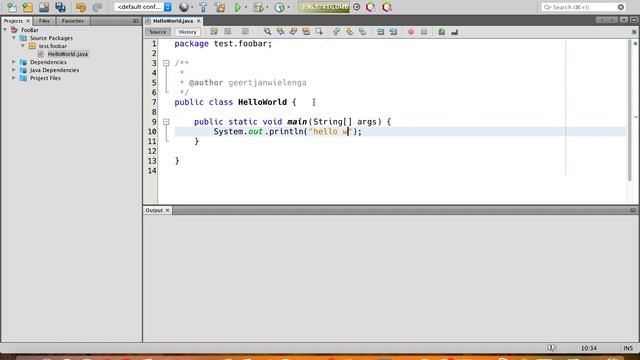Click the Build Project hammer icon
Viewport: 640px width, 360px height.
tap(203, 7)
